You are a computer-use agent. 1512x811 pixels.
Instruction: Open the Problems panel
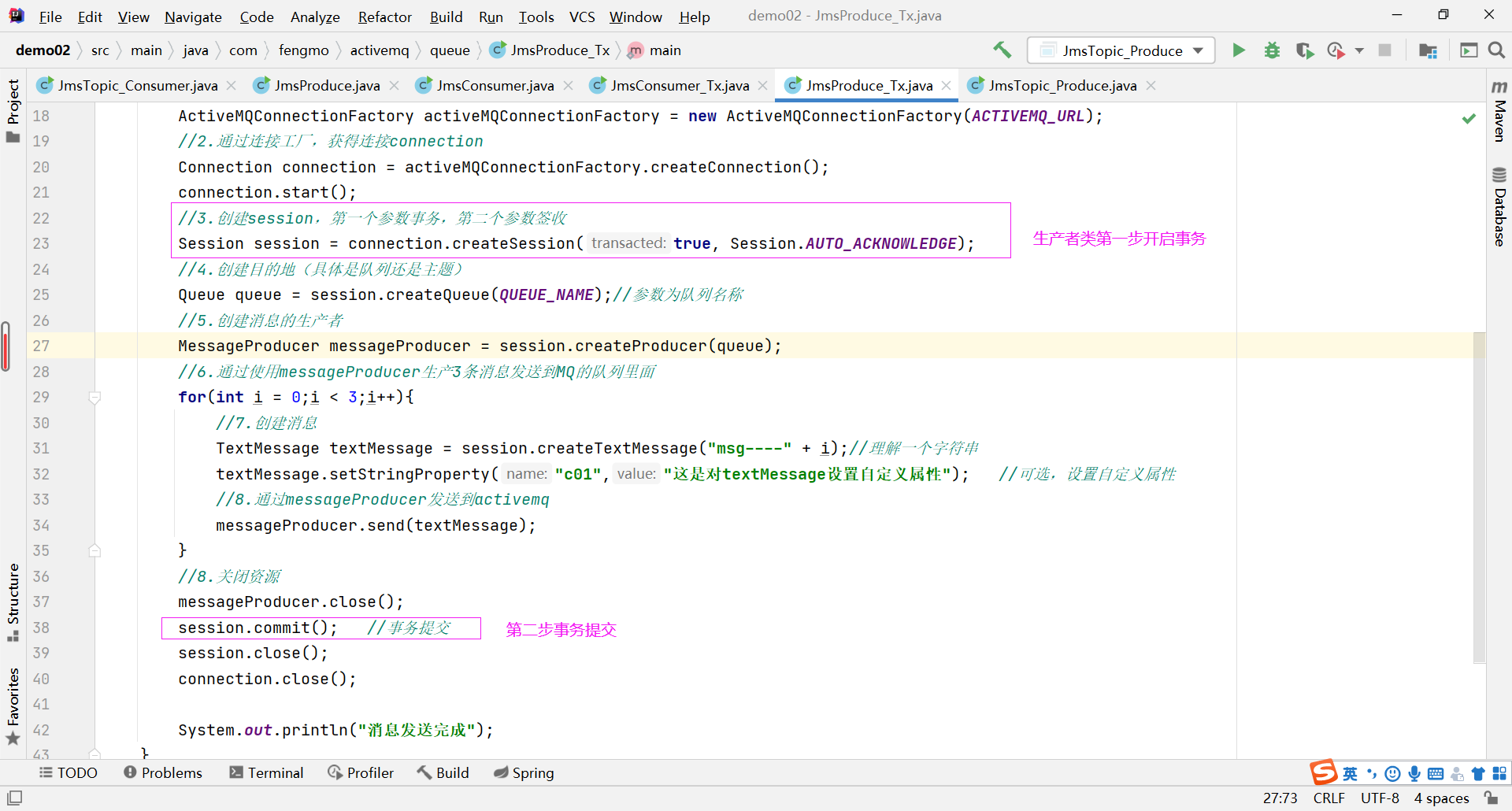tap(163, 772)
